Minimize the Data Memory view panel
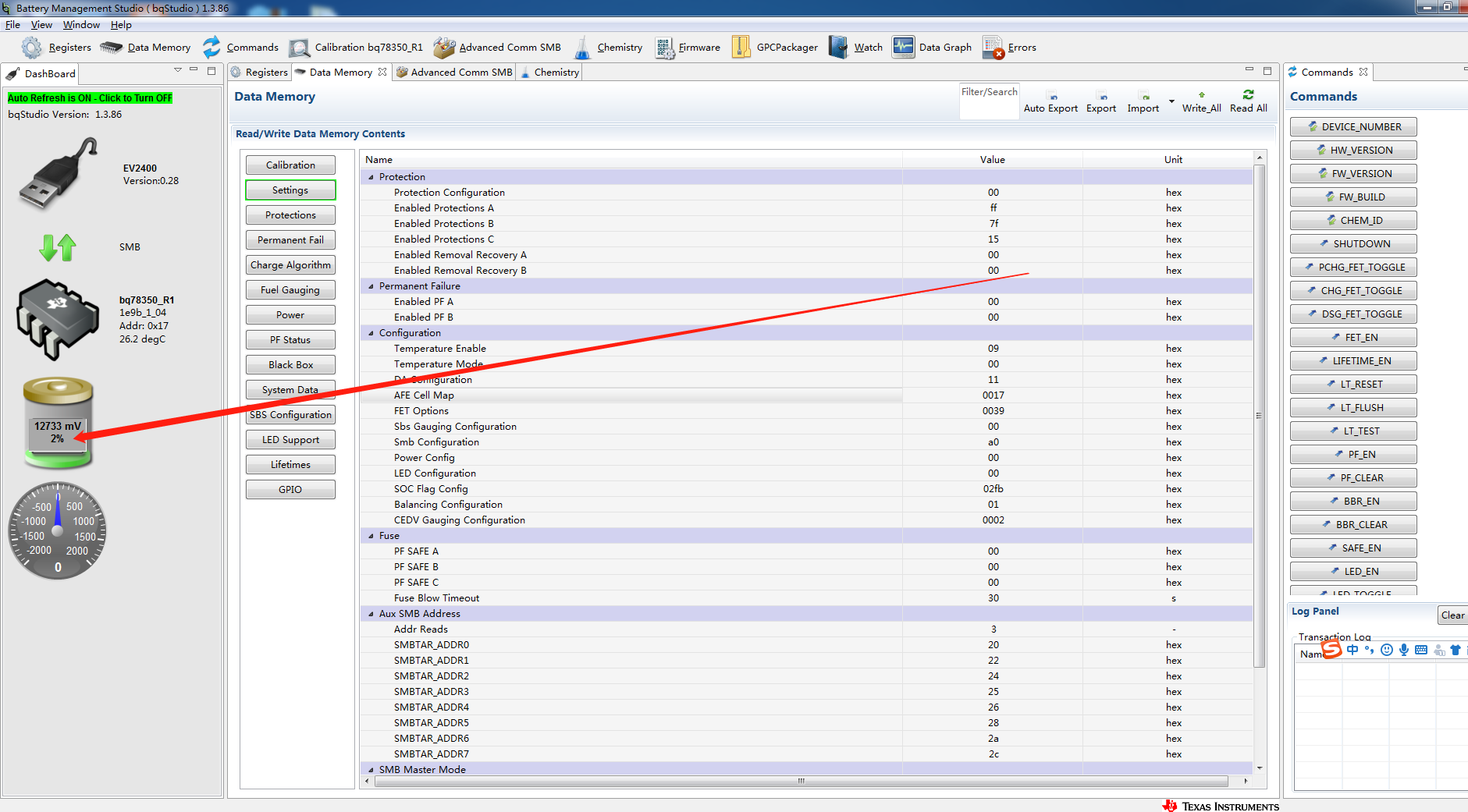 tap(1249, 70)
